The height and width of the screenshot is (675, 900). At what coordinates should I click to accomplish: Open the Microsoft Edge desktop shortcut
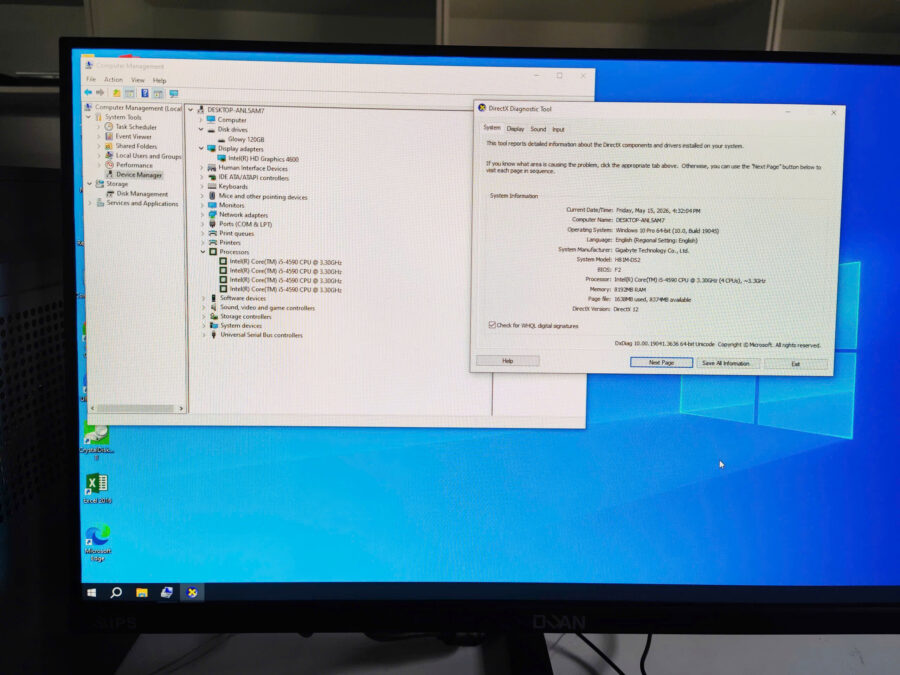point(98,542)
